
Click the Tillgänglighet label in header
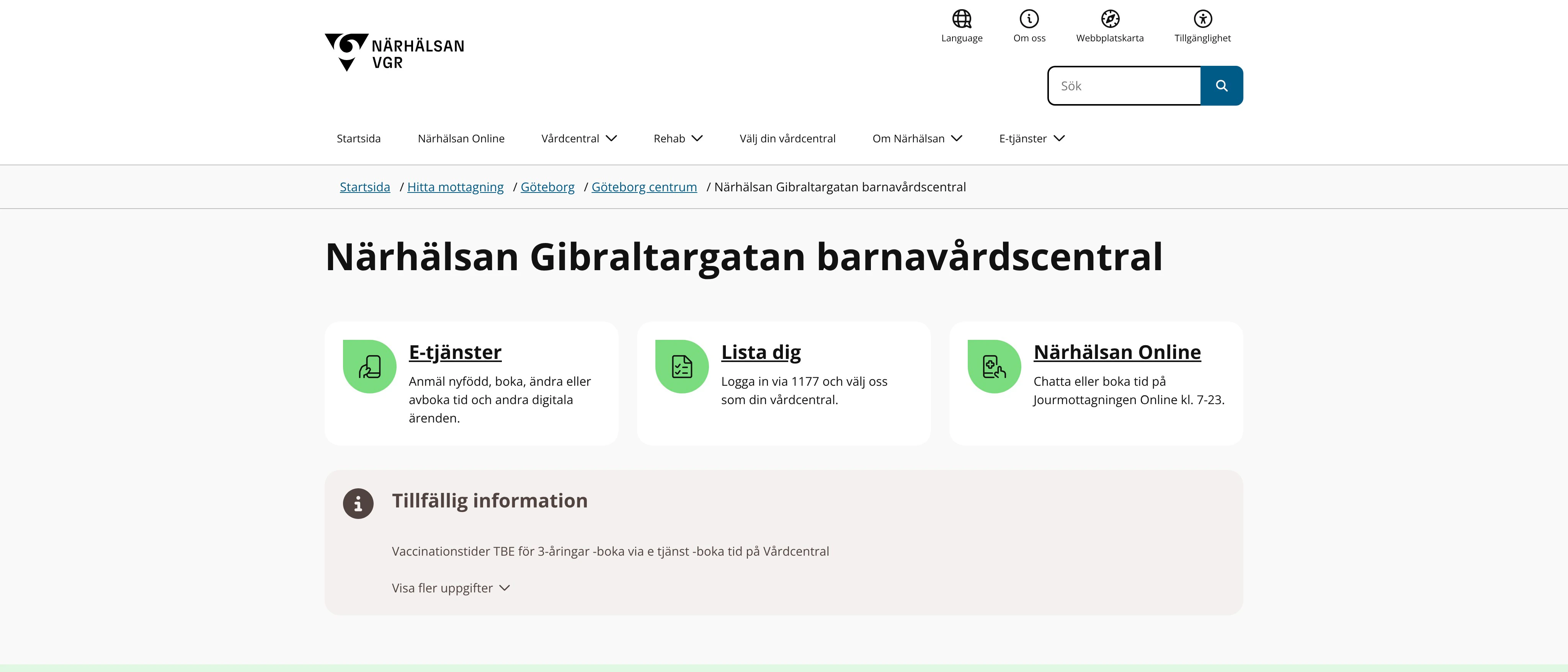[x=1202, y=38]
